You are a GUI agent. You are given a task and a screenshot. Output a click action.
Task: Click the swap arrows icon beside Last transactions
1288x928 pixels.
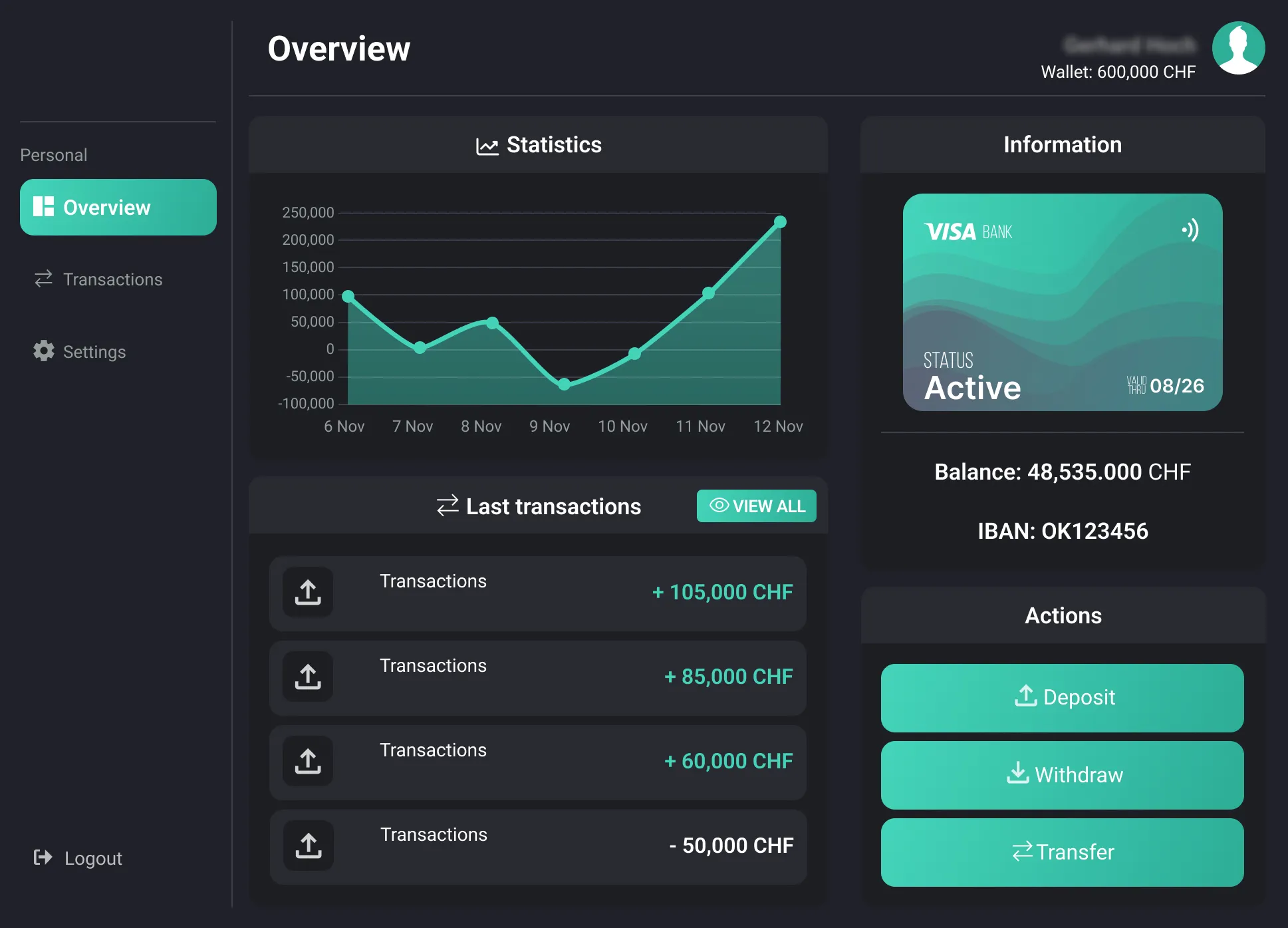pos(448,506)
